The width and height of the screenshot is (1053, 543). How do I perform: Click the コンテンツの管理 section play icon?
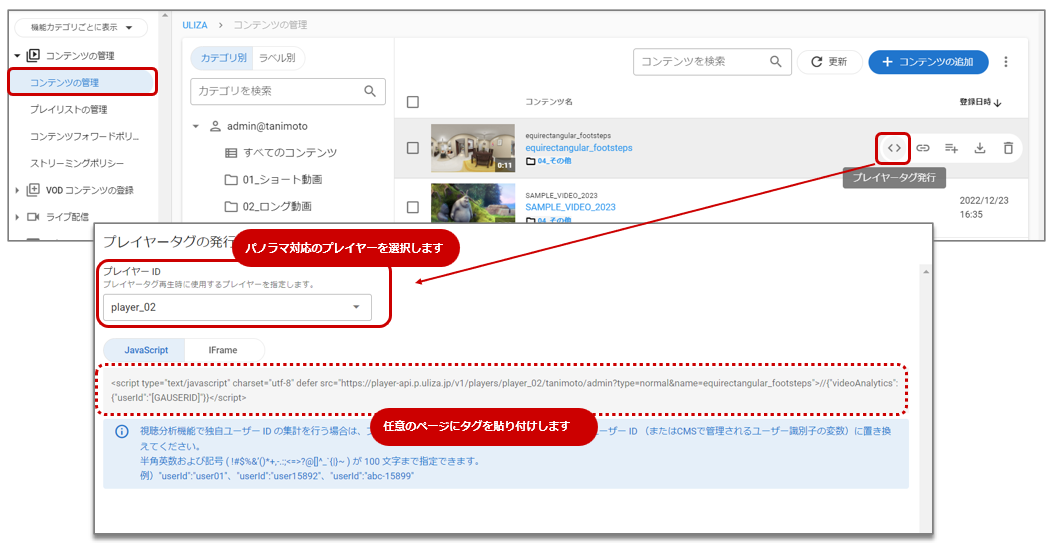point(33,56)
